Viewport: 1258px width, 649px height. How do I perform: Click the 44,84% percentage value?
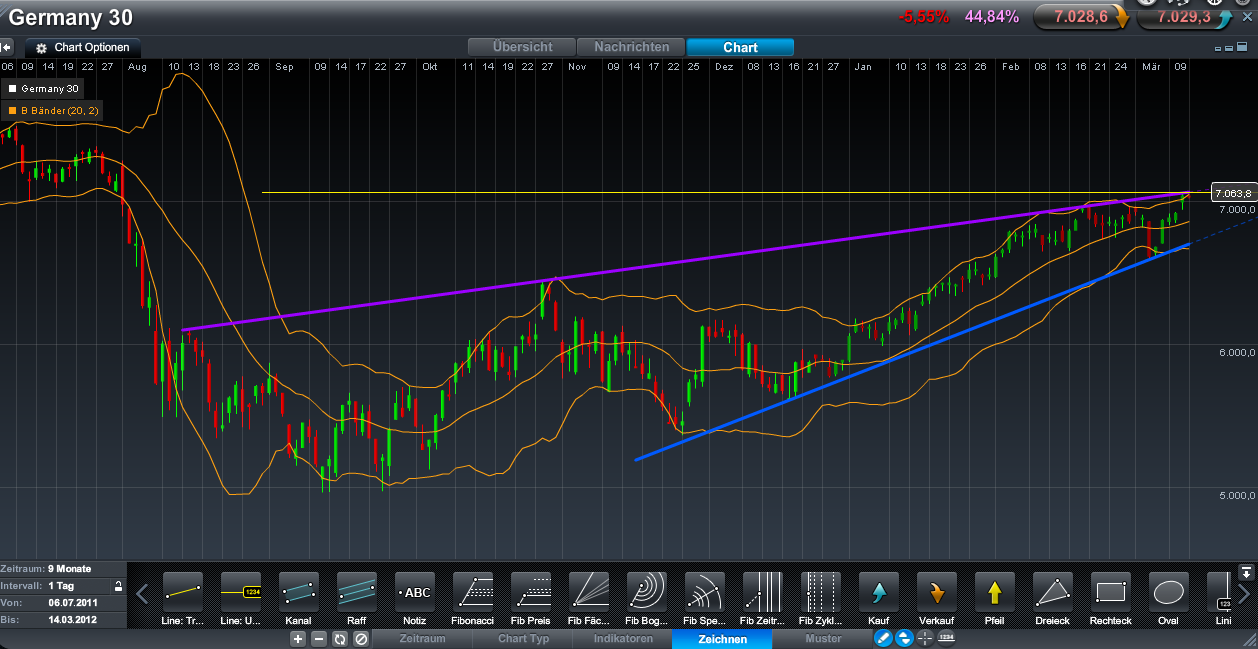(992, 17)
